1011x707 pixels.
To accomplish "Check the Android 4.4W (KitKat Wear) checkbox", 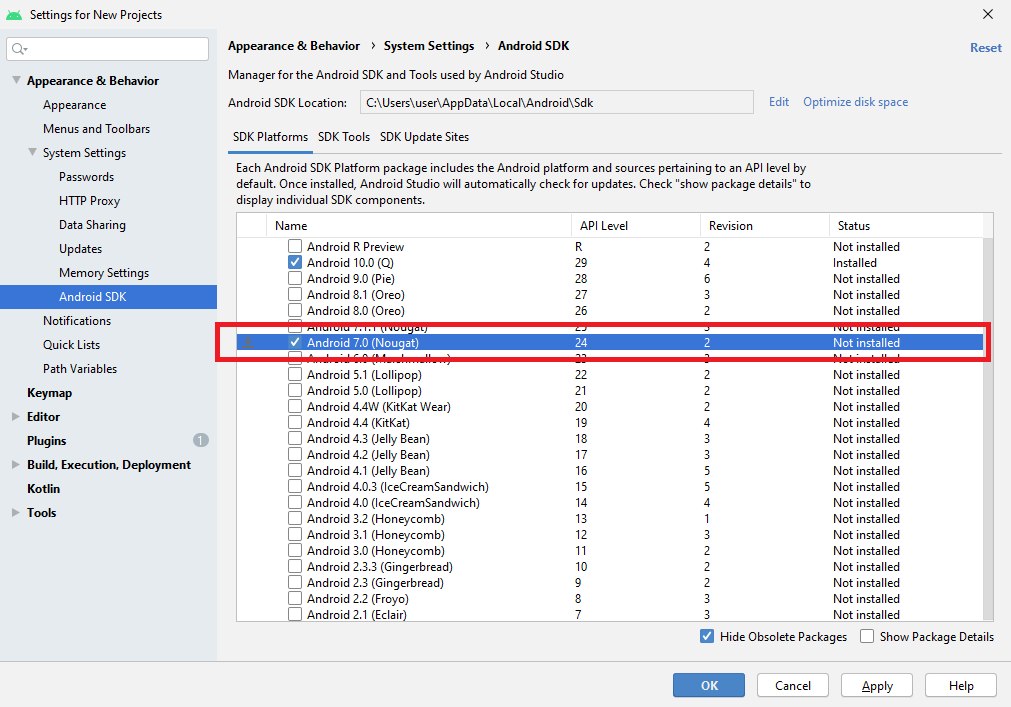I will tap(295, 407).
